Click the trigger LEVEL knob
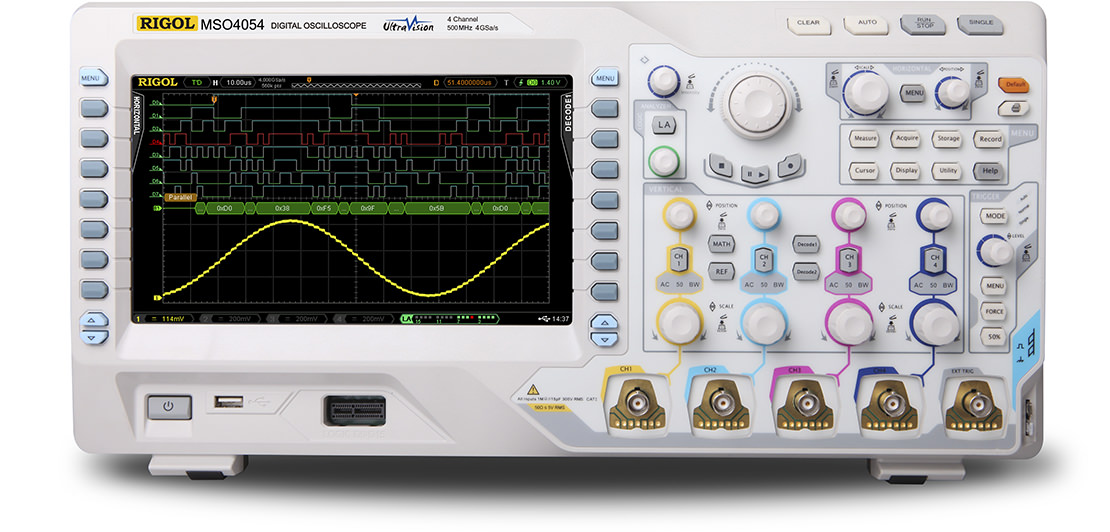The width and height of the screenshot is (1110, 532). [994, 250]
